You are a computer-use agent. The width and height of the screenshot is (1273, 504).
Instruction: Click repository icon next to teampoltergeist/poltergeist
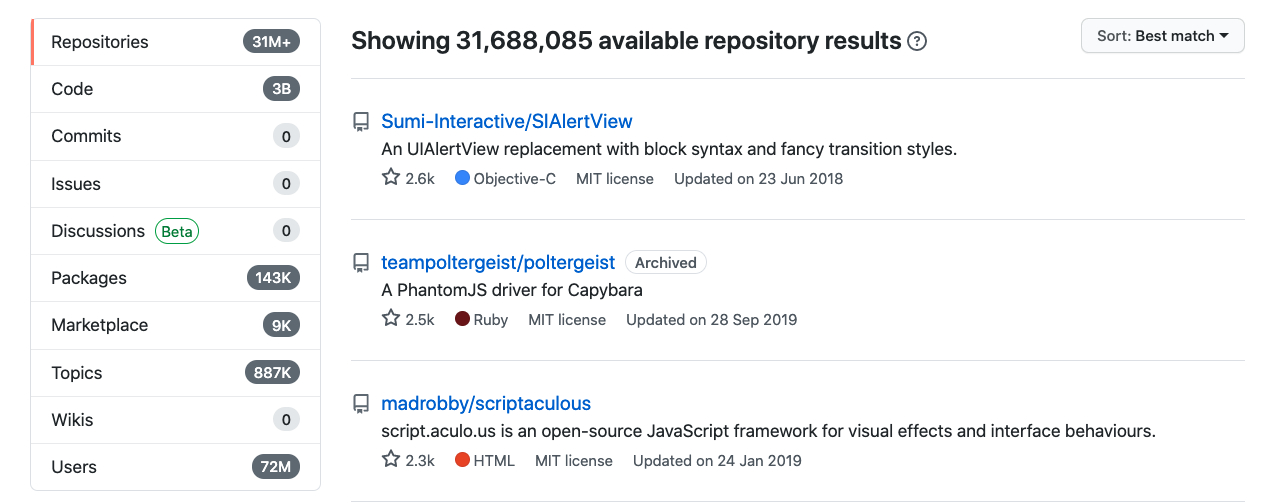[361, 263]
